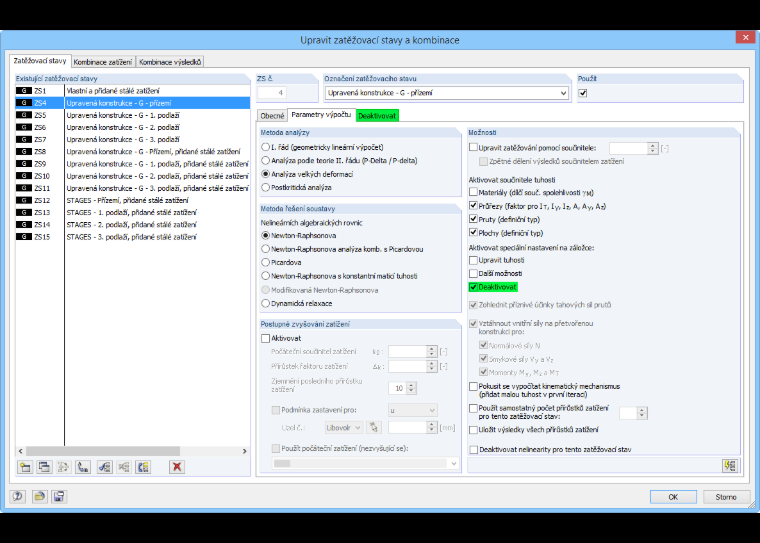
Task: Switch to Kombinace výsledků tab
Action: 170,62
